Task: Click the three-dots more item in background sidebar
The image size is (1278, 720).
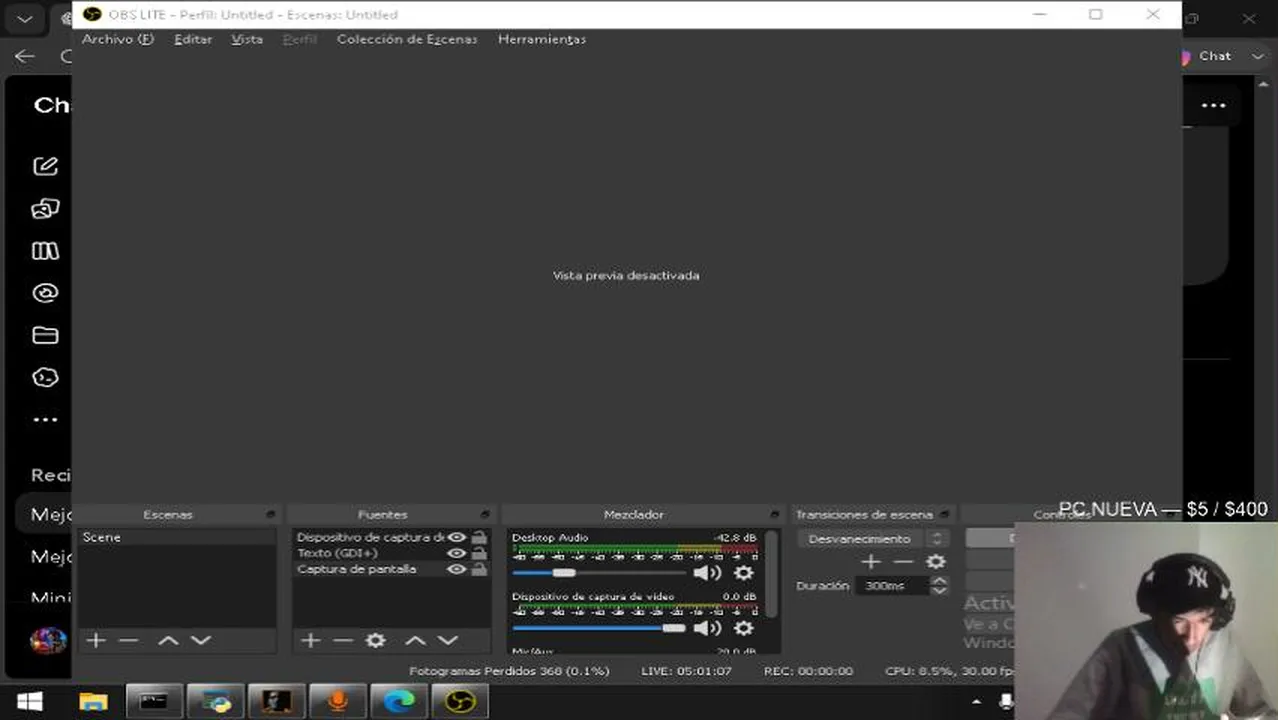Action: coord(45,420)
